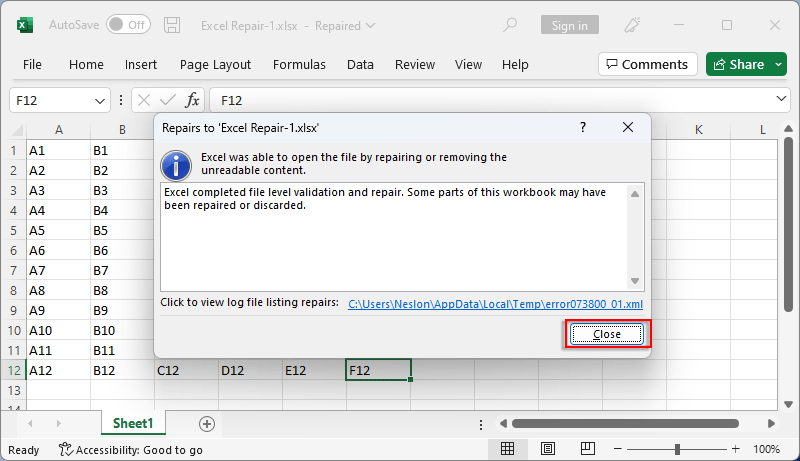Click the sheet vertical scroll up arrow

click(x=788, y=129)
